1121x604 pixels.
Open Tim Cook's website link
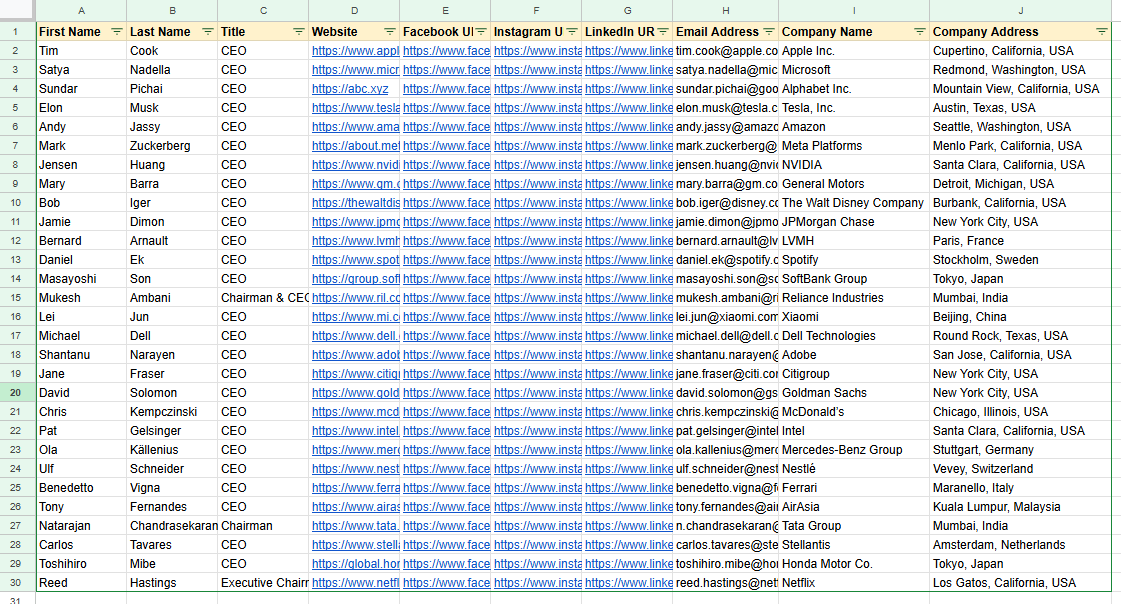click(x=355, y=51)
